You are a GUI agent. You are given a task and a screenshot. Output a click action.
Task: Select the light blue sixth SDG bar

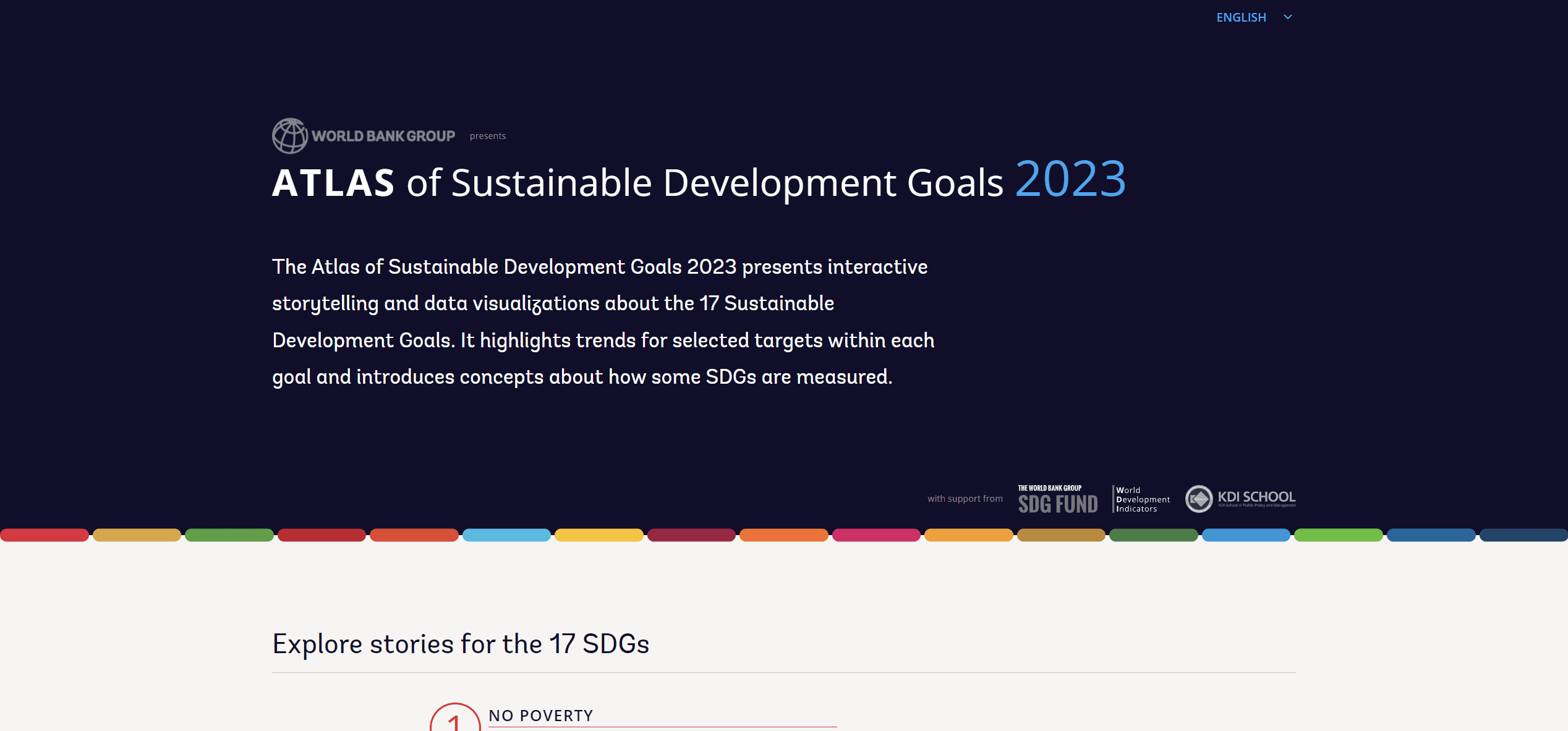click(506, 535)
